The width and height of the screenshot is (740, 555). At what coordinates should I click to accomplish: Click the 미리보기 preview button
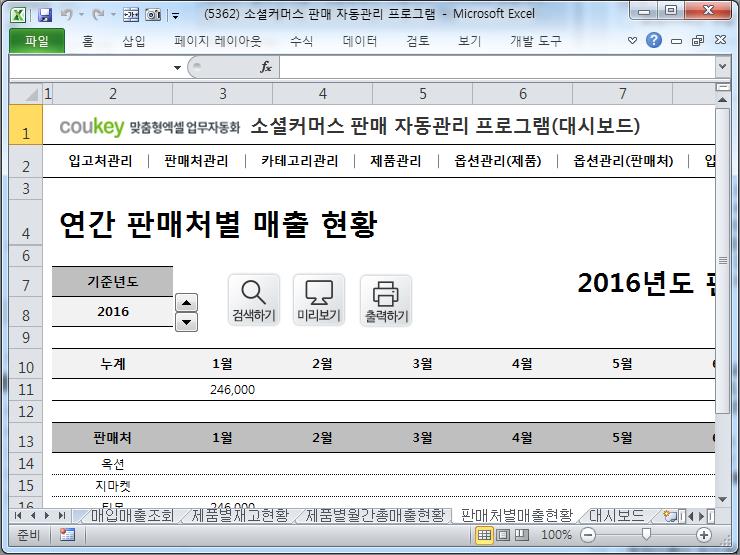point(319,300)
